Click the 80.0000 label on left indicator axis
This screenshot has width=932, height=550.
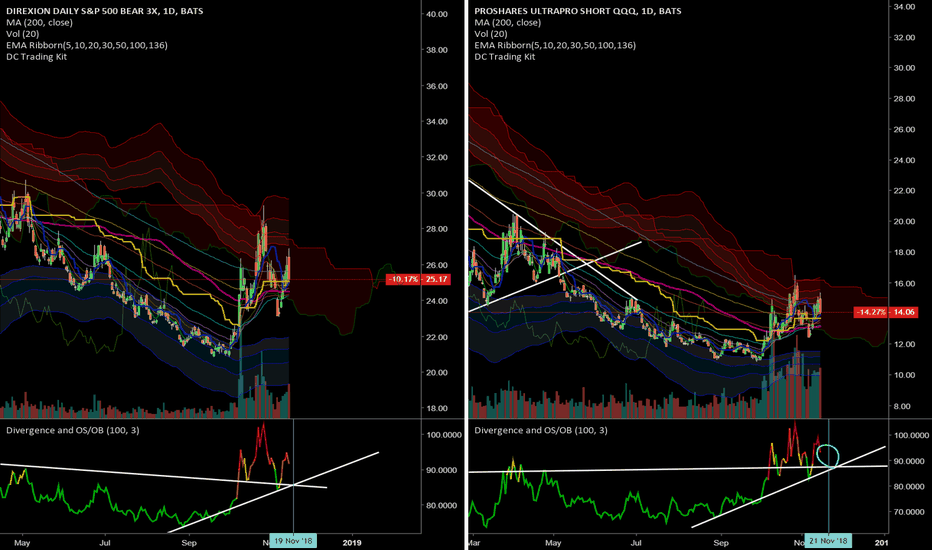click(442, 506)
